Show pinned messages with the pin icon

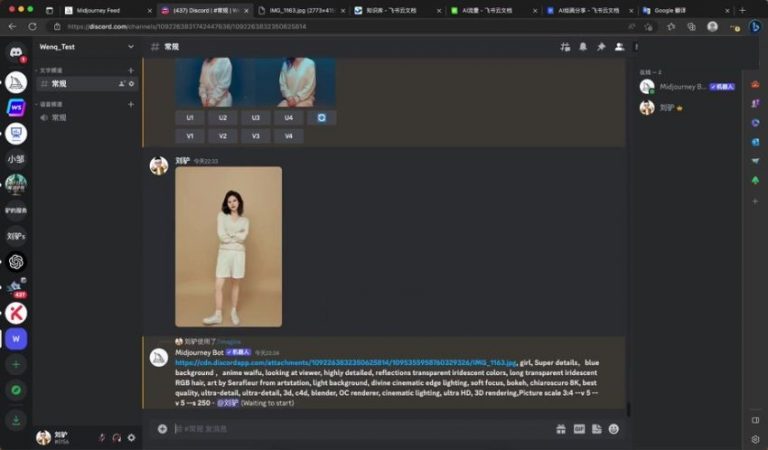pyautogui.click(x=601, y=46)
